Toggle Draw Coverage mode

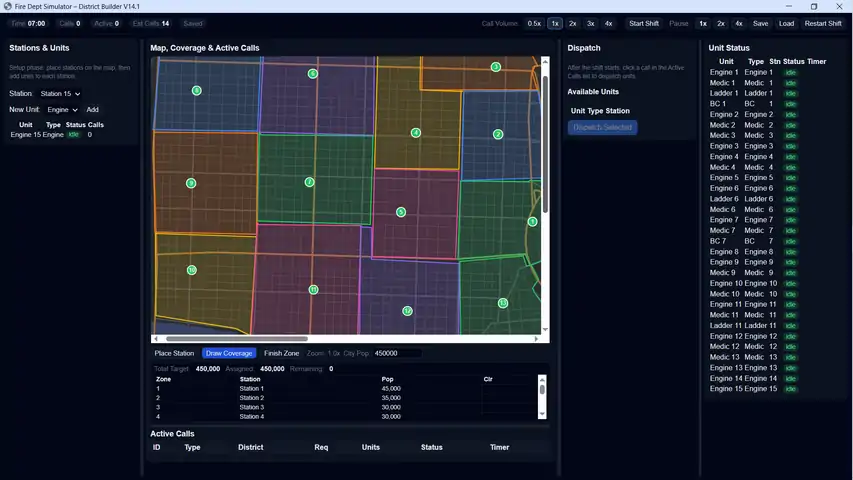click(229, 353)
